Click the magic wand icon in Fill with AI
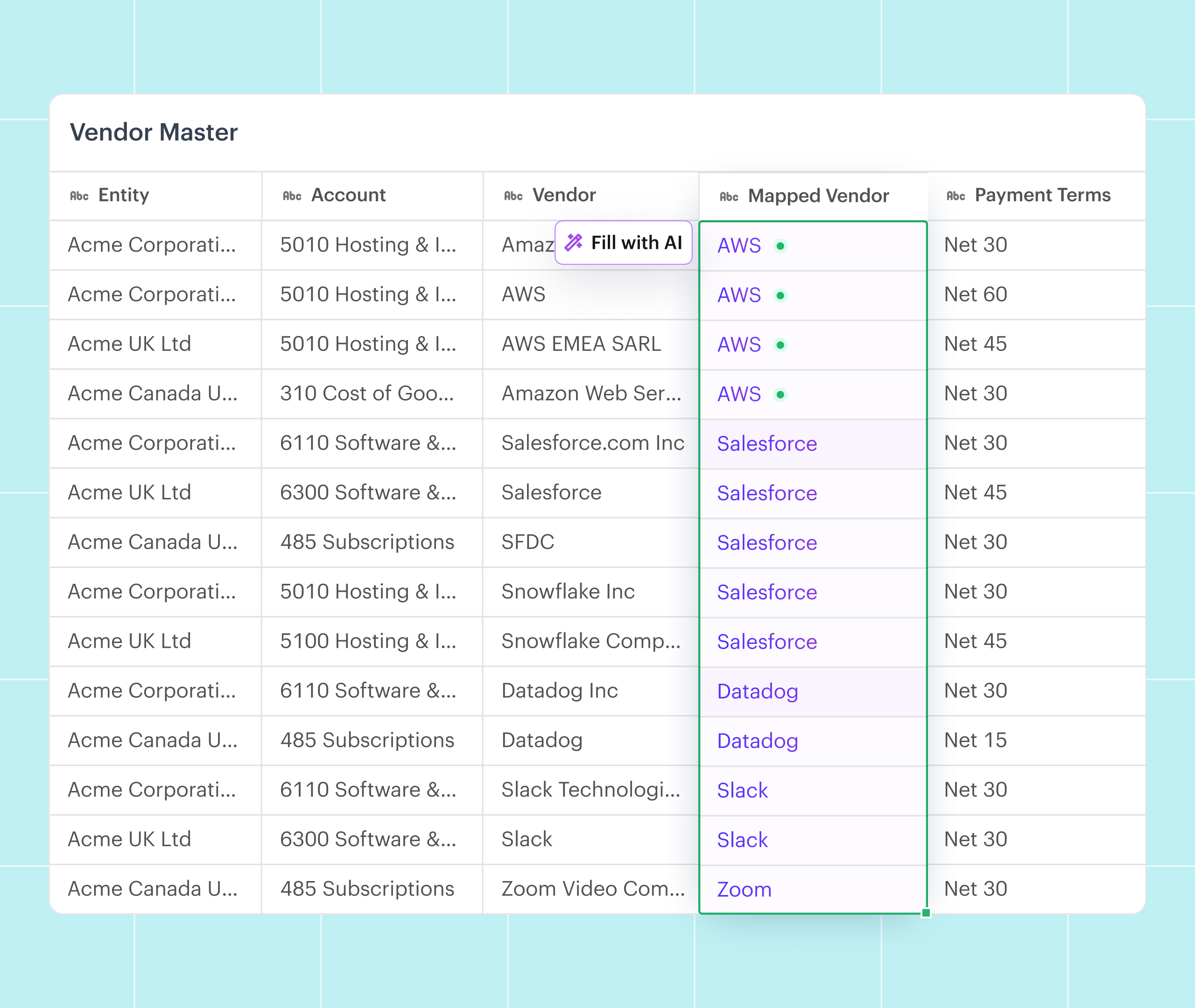 573,243
